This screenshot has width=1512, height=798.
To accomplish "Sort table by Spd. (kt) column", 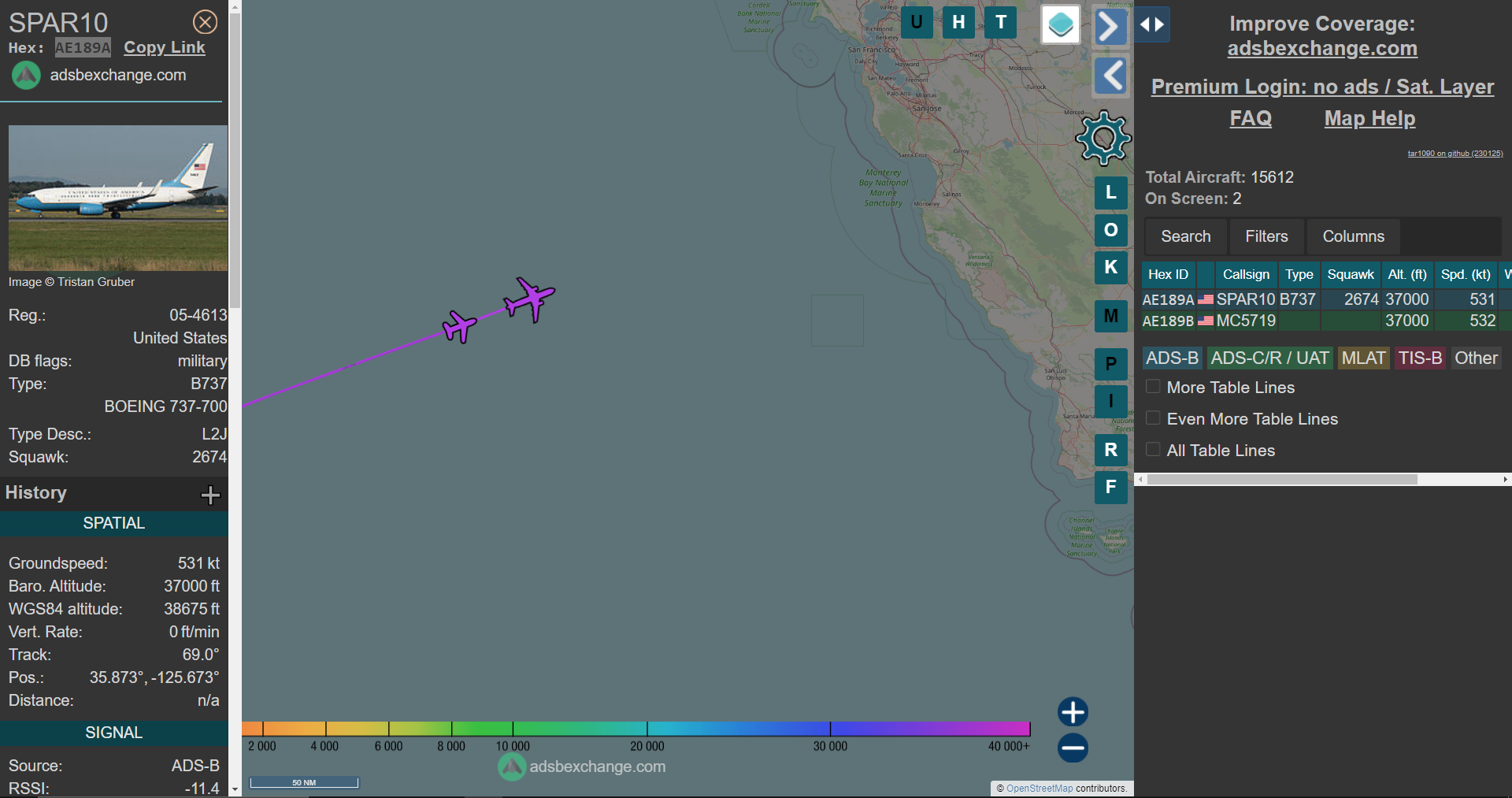I will point(1466,274).
